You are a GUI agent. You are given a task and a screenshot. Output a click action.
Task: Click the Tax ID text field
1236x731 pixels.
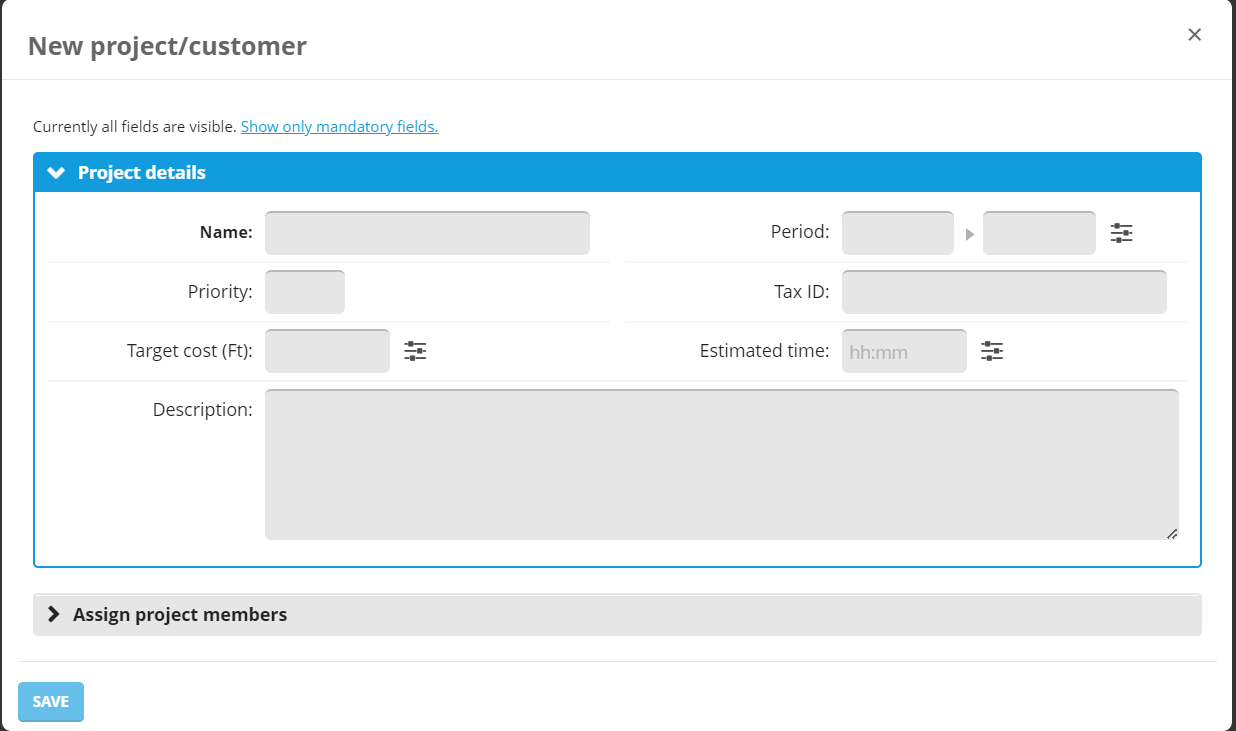pyautogui.click(x=1004, y=292)
